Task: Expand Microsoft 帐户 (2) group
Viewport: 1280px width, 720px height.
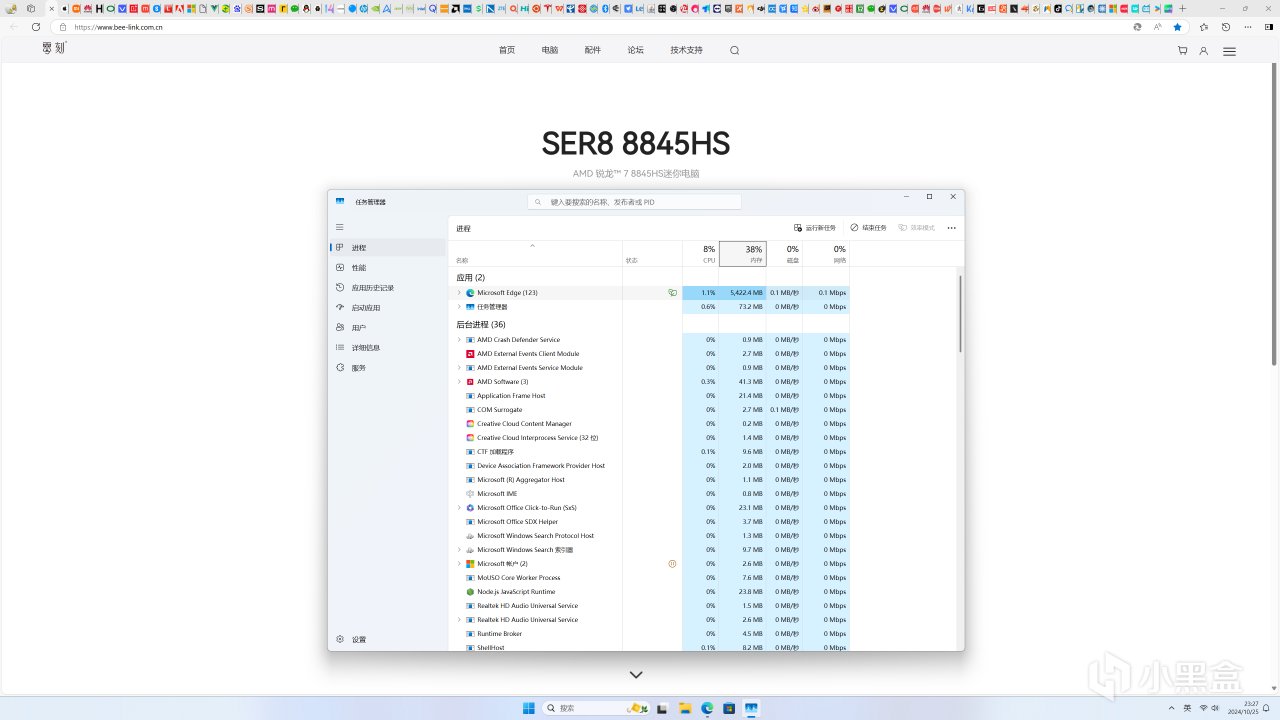Action: 459,564
